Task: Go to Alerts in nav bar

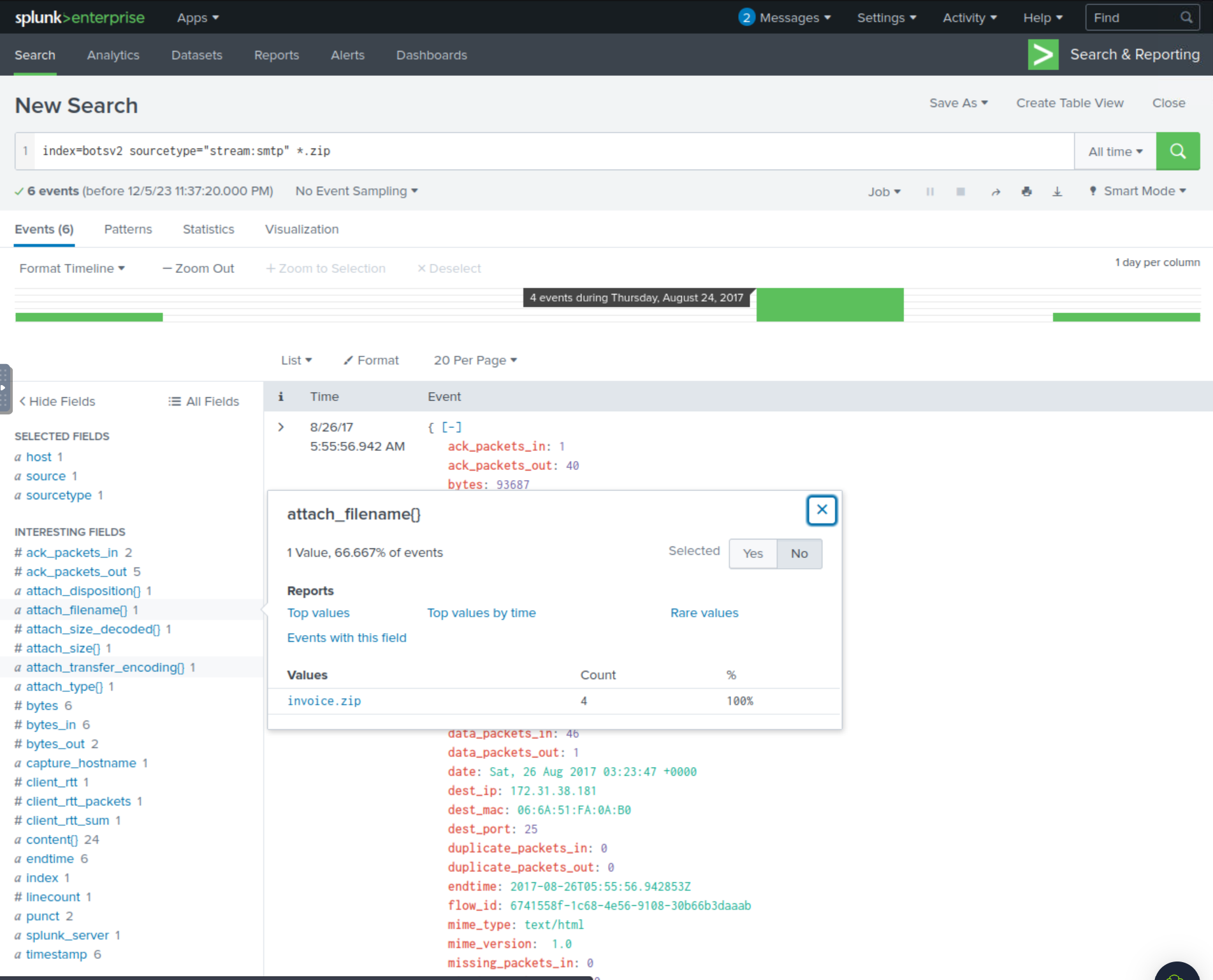Action: [347, 55]
